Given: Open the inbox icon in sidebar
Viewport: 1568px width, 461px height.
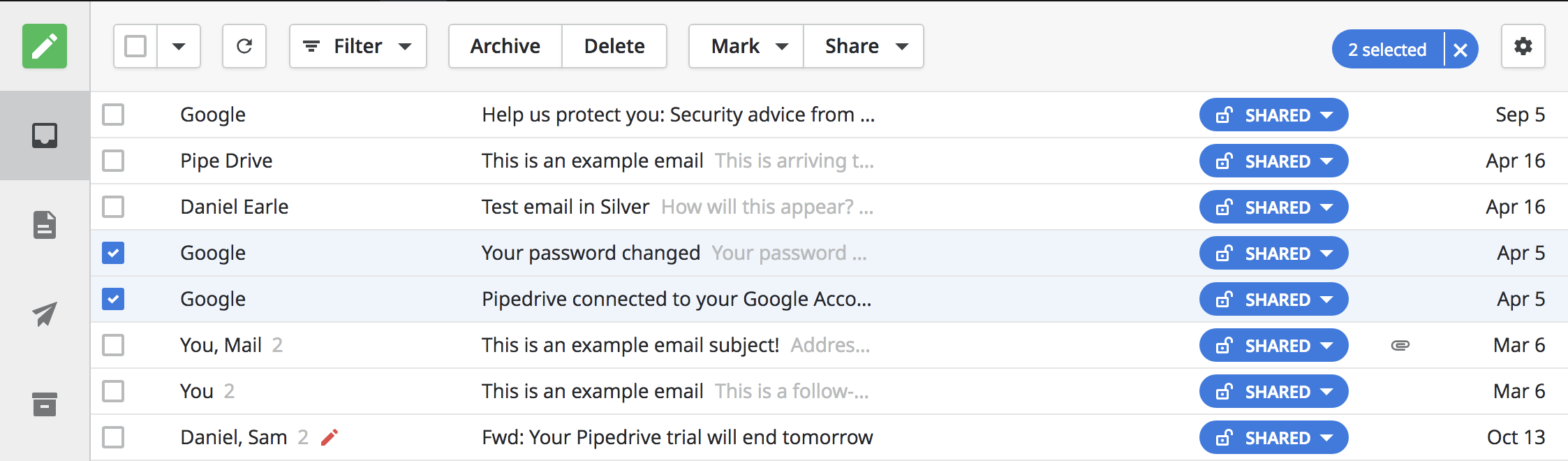Looking at the screenshot, I should [x=45, y=136].
